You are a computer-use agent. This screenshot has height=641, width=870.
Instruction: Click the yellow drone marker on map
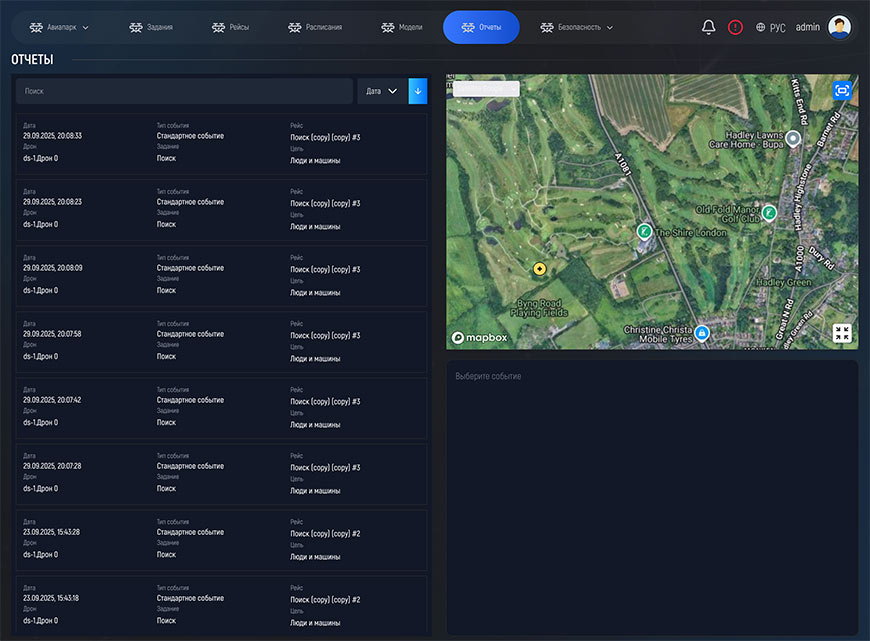coord(539,269)
